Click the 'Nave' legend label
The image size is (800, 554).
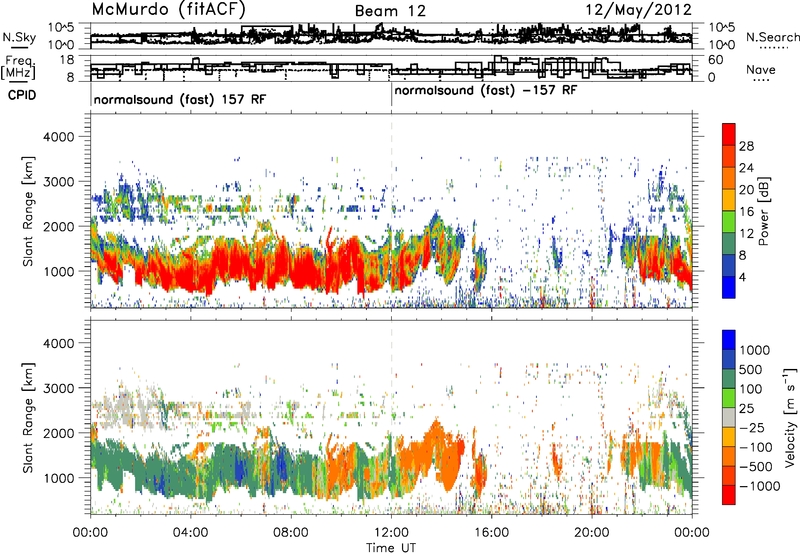760,69
